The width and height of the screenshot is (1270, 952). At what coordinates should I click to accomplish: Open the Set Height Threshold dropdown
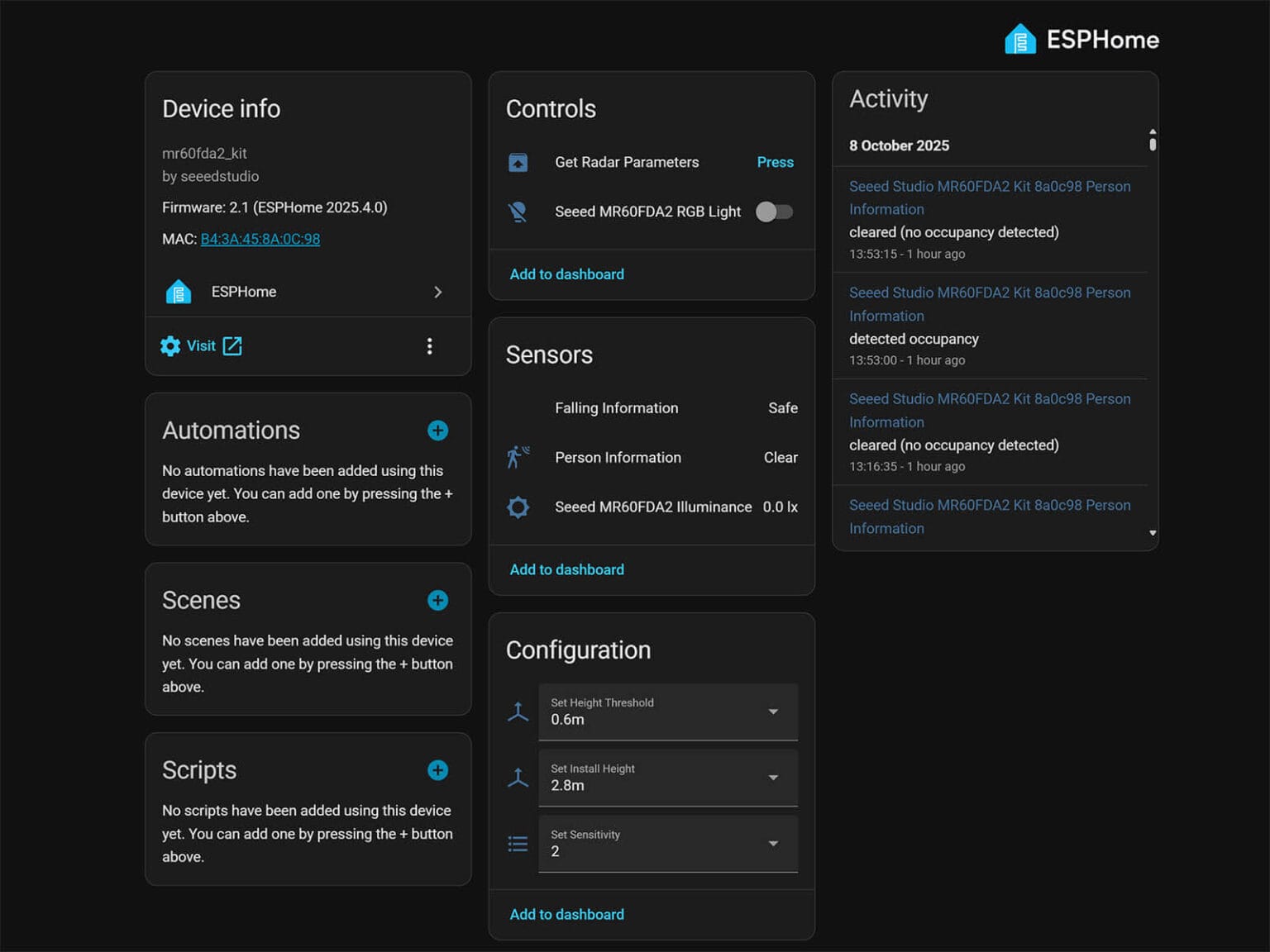coord(667,712)
